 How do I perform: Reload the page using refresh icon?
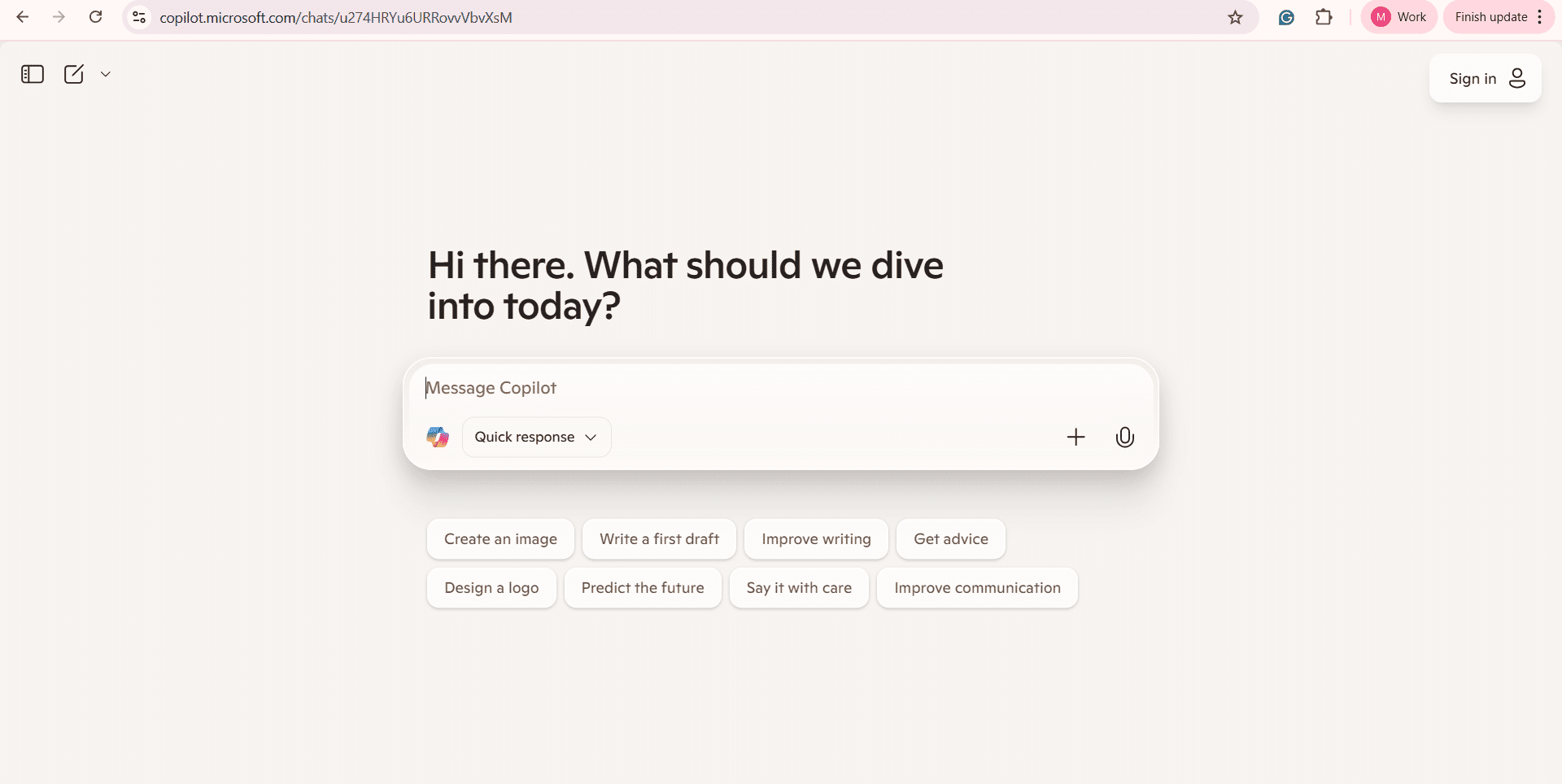pos(95,17)
